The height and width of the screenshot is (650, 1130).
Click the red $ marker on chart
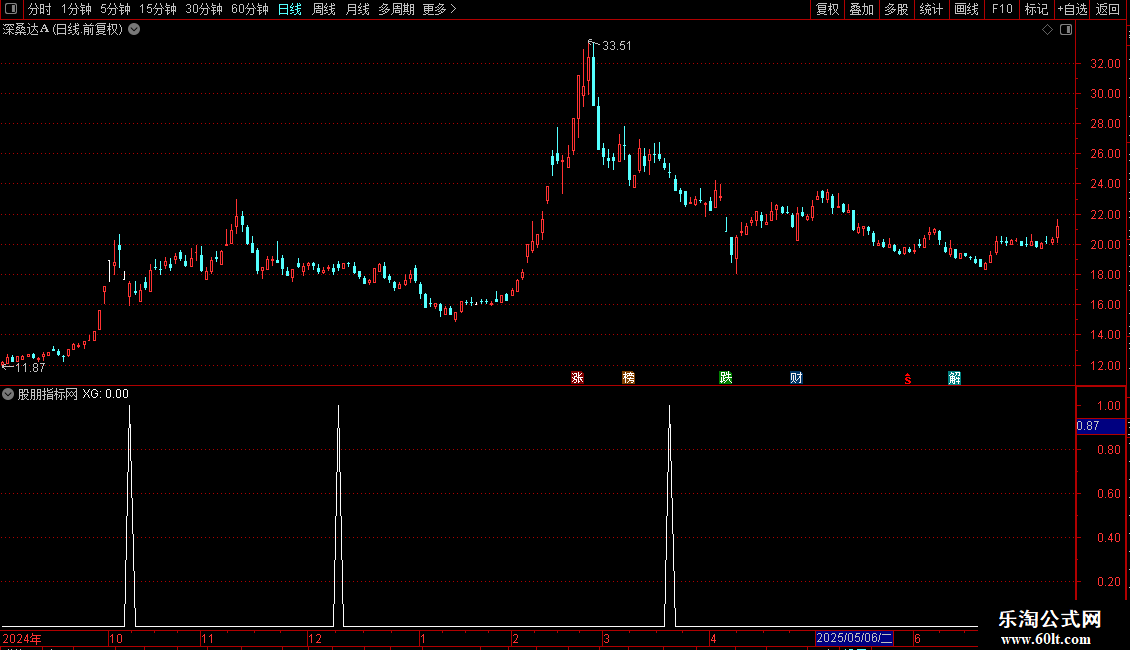pyautogui.click(x=908, y=379)
